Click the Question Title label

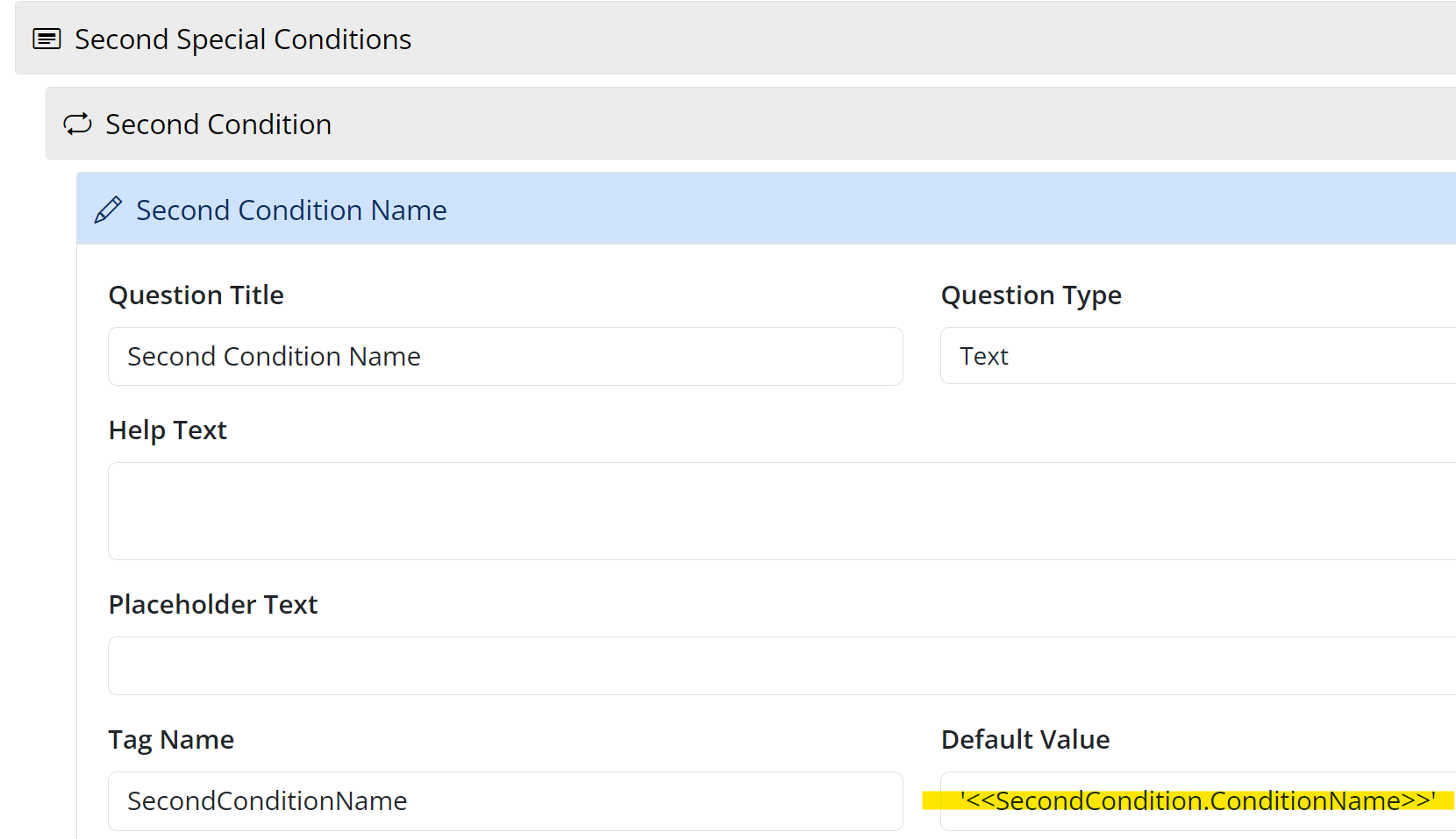click(196, 295)
